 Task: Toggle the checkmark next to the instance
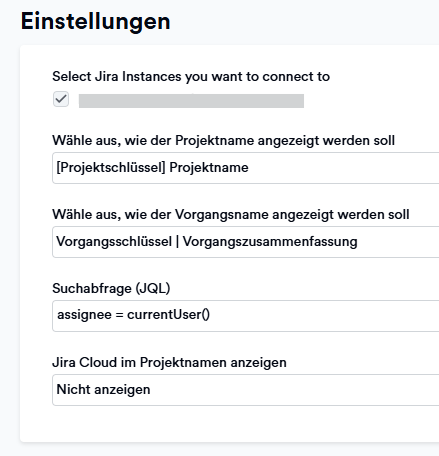[x=61, y=99]
